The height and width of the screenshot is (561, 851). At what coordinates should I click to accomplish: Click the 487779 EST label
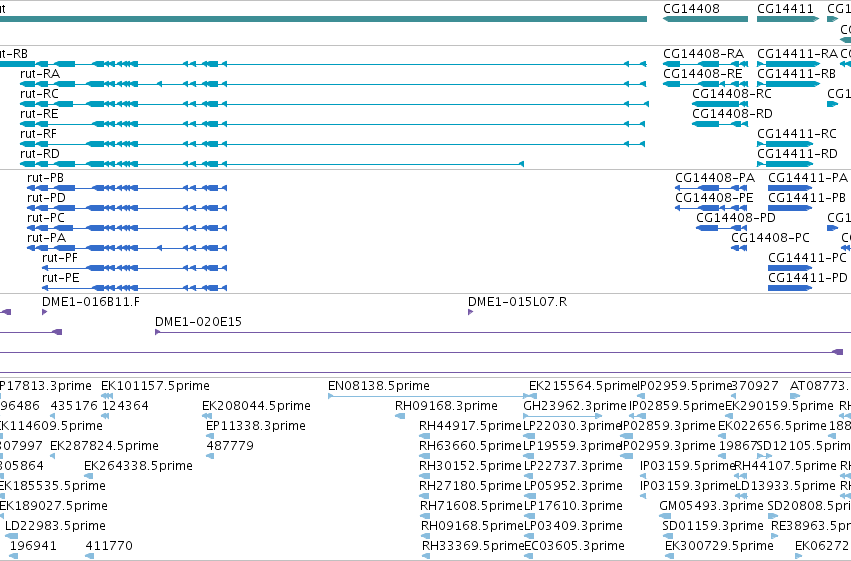click(x=230, y=447)
